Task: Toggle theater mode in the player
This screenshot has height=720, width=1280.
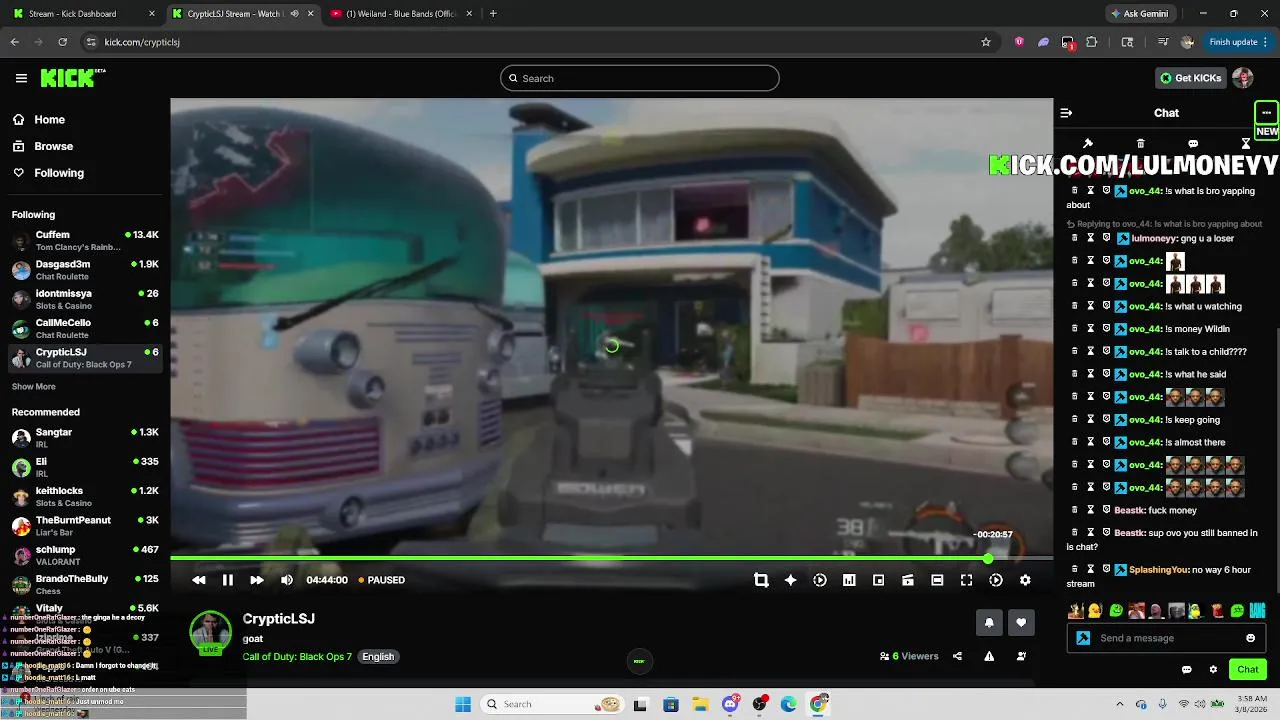Action: [x=937, y=580]
